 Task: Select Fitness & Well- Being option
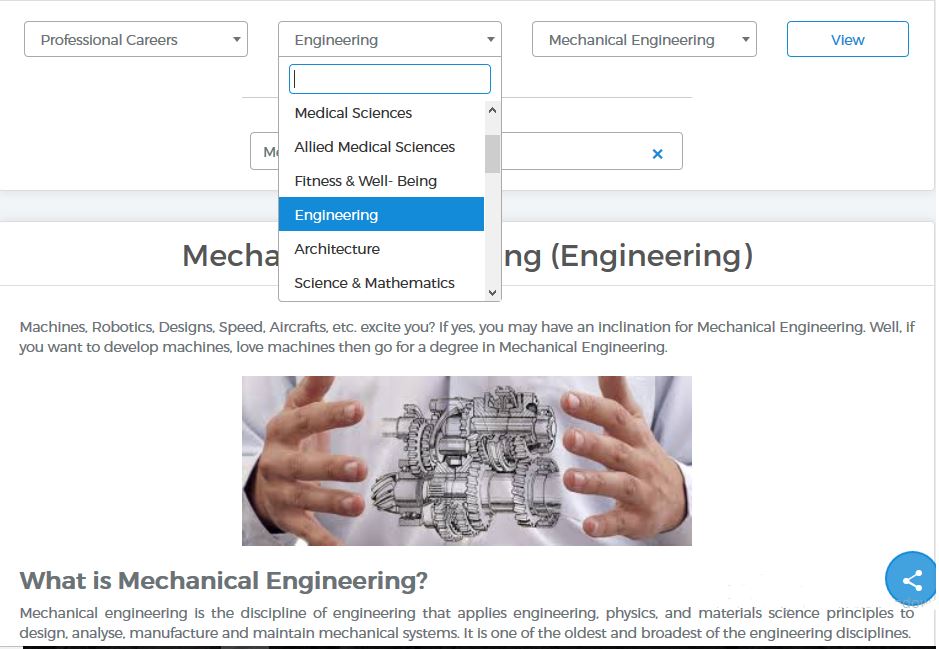tap(365, 181)
